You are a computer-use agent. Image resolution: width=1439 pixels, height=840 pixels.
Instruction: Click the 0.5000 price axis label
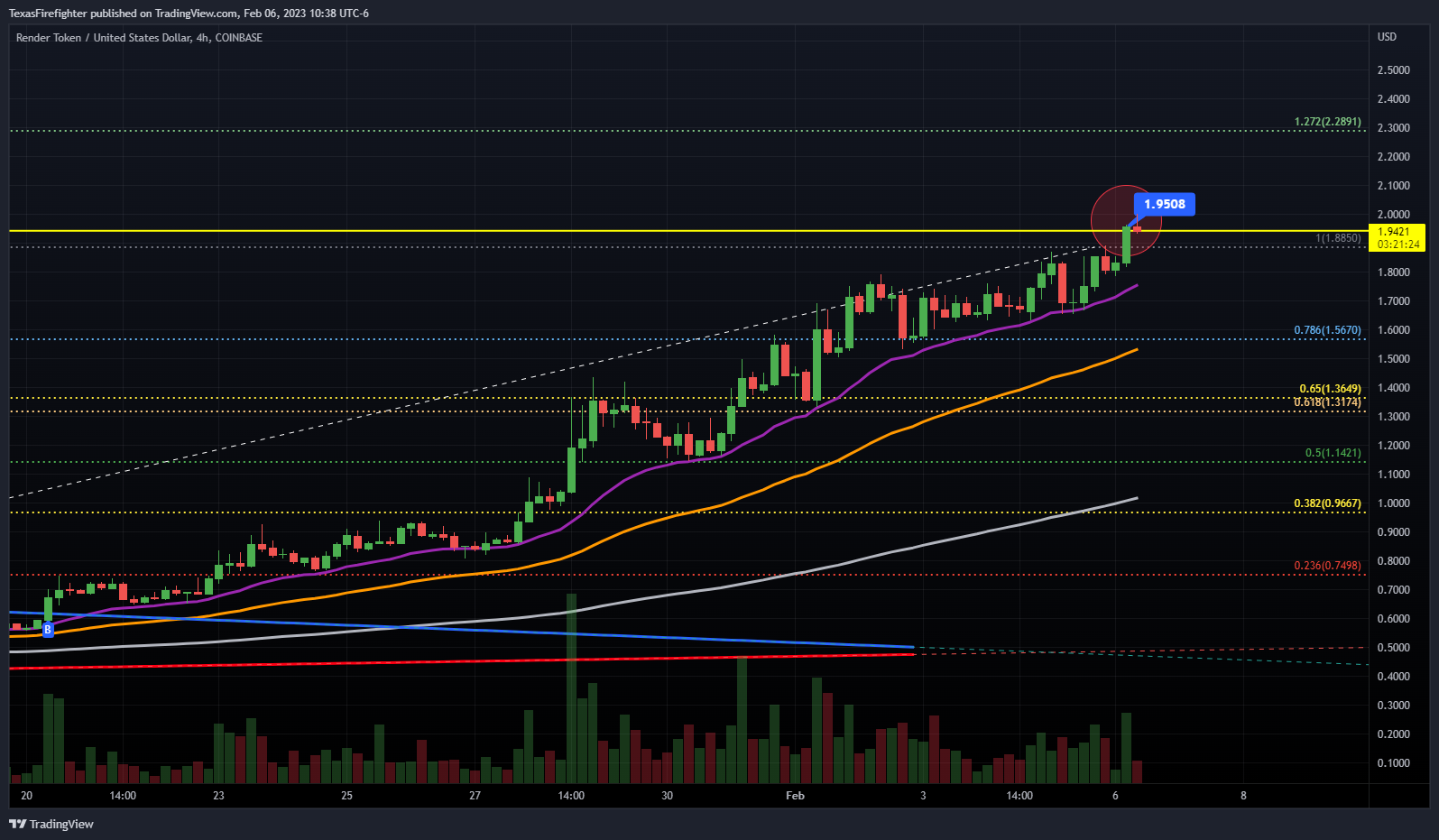click(1394, 648)
